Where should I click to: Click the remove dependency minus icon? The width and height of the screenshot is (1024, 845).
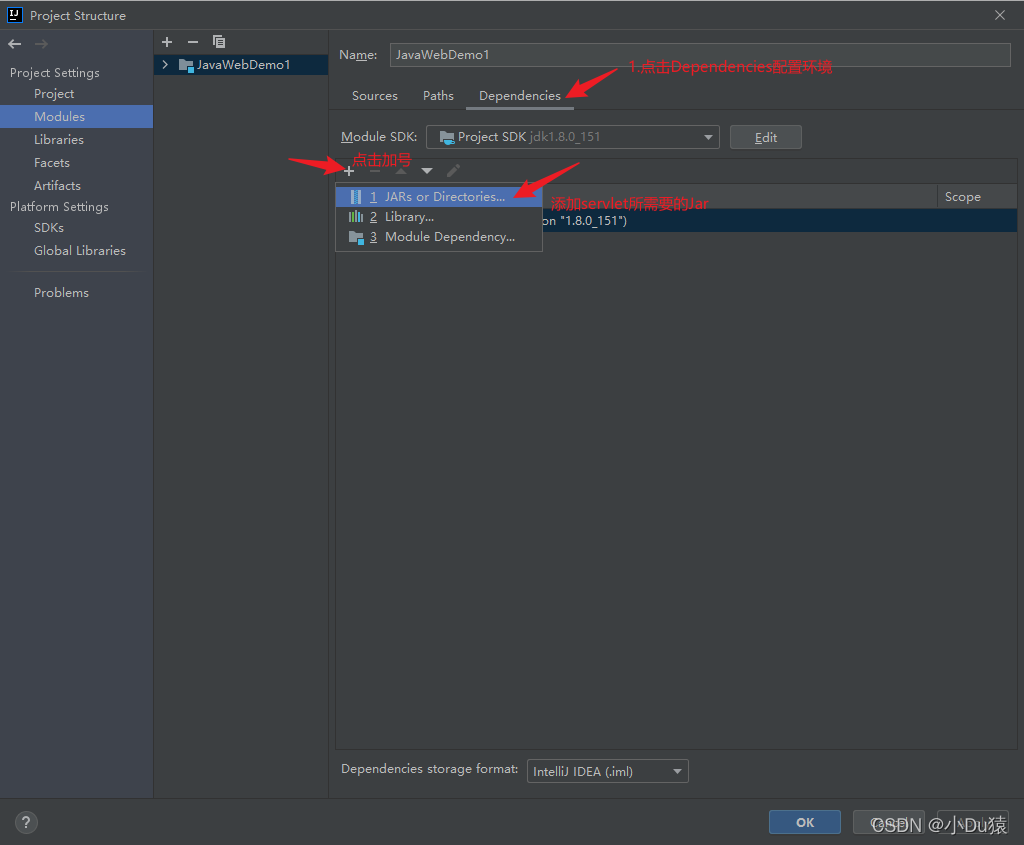[x=375, y=171]
